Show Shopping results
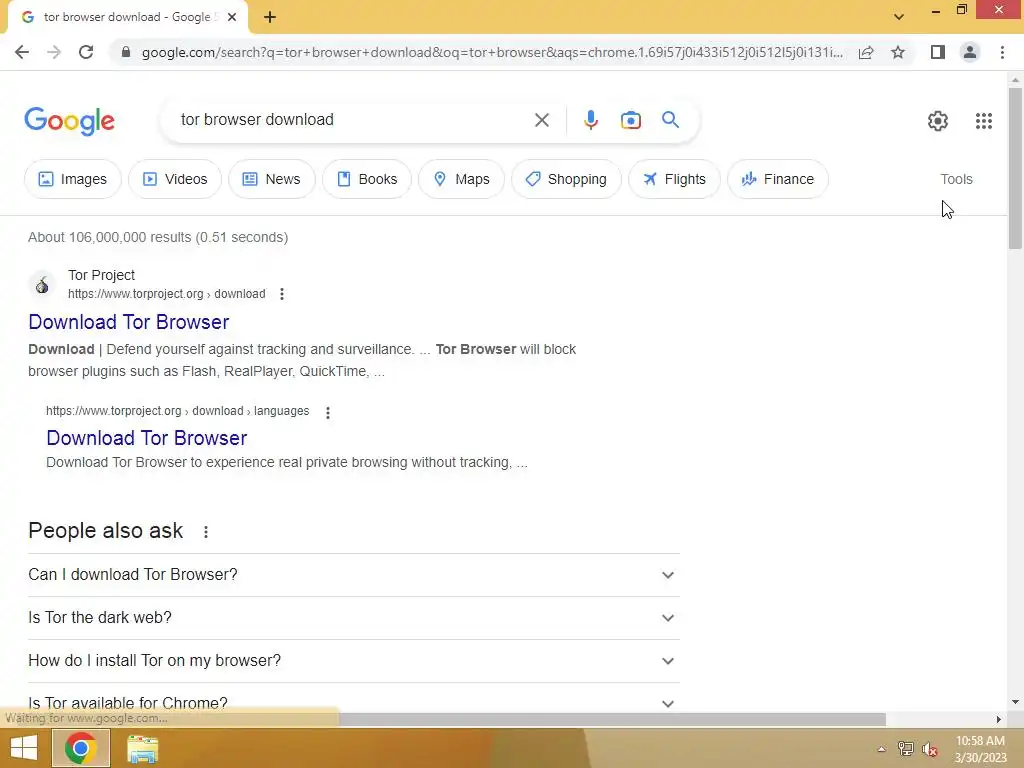The width and height of the screenshot is (1024, 768). pyautogui.click(x=566, y=179)
